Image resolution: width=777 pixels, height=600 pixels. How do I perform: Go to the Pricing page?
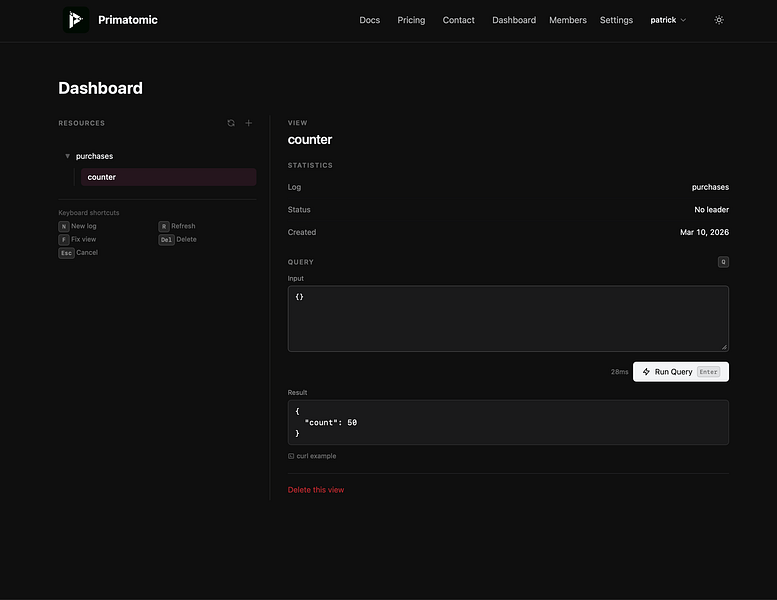pyautogui.click(x=411, y=20)
